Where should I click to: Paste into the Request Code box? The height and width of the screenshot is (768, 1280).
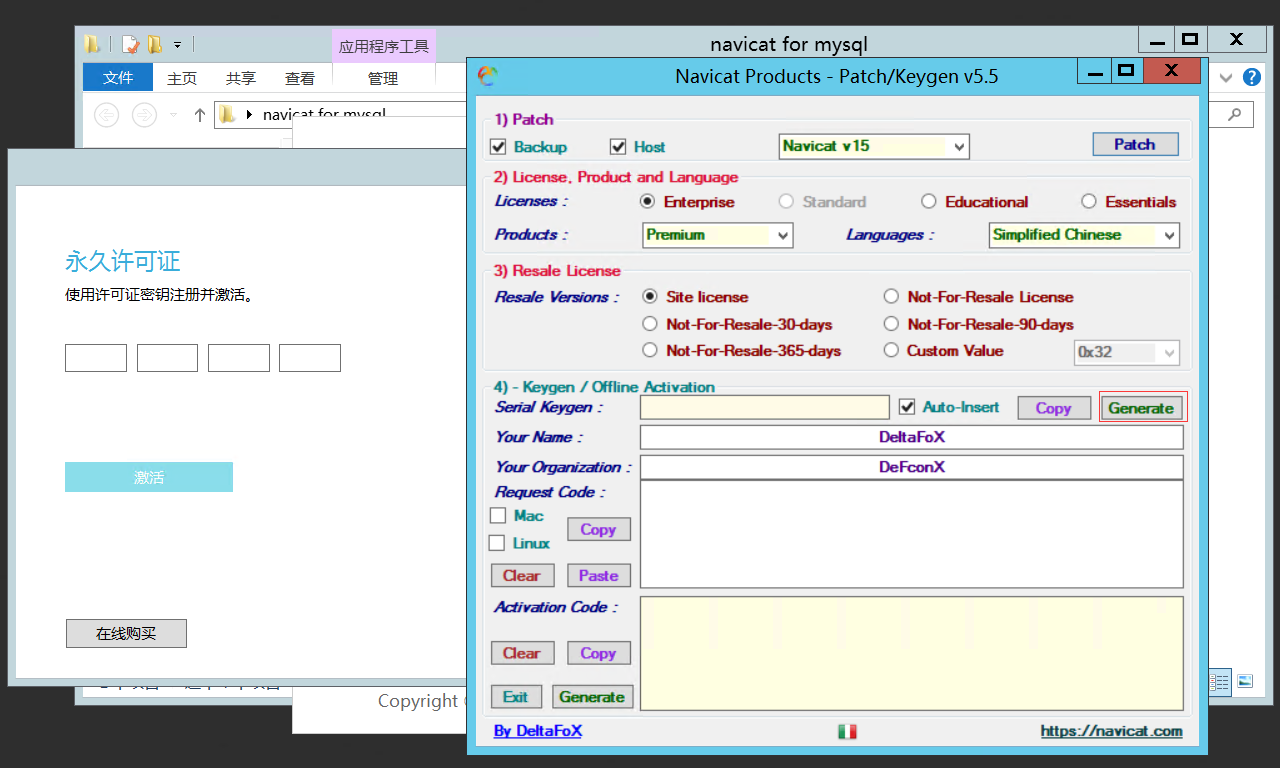[x=598, y=575]
